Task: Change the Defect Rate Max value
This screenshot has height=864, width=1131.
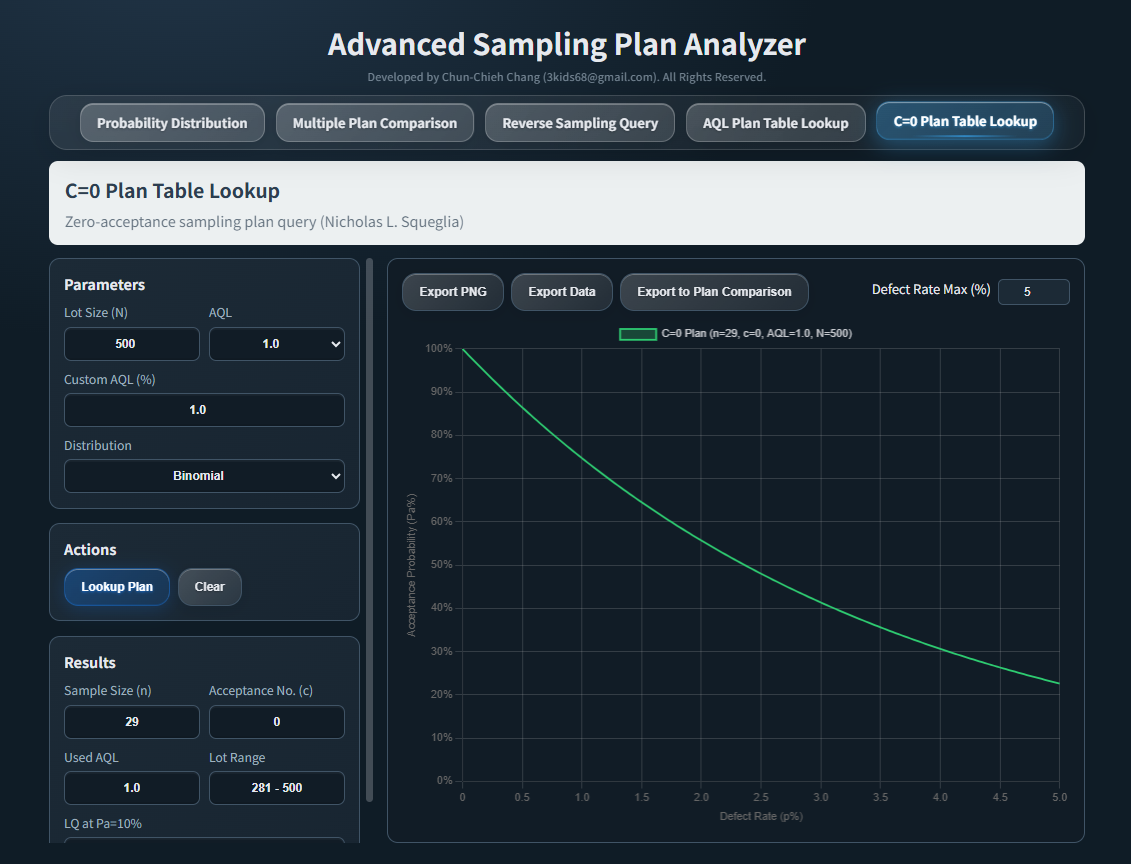Action: [x=1034, y=291]
